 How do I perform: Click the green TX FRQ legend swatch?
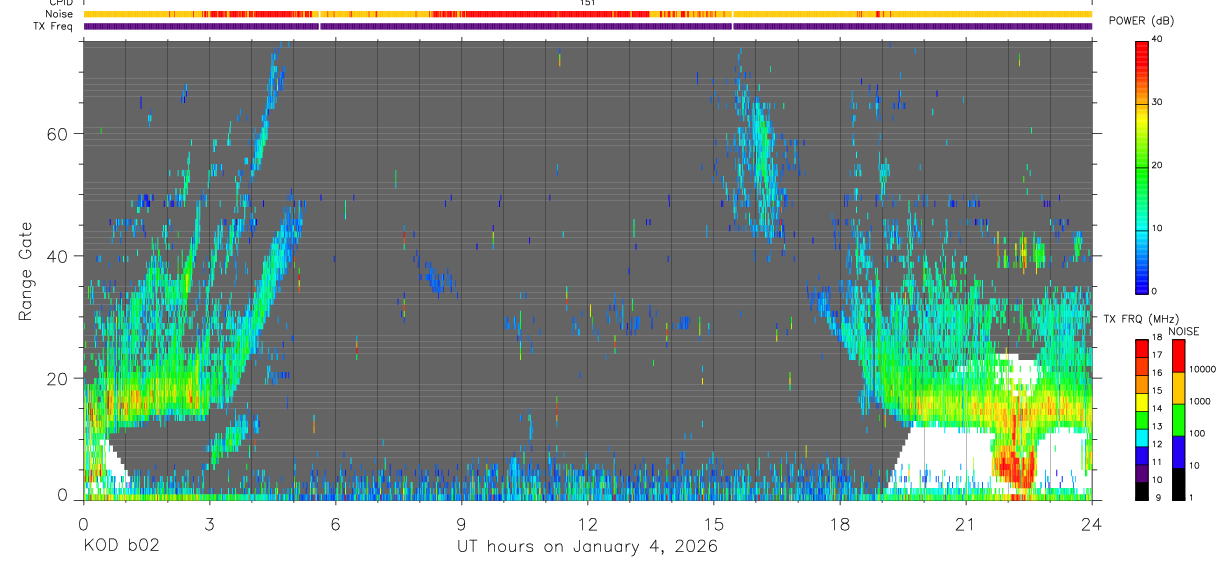click(1141, 420)
